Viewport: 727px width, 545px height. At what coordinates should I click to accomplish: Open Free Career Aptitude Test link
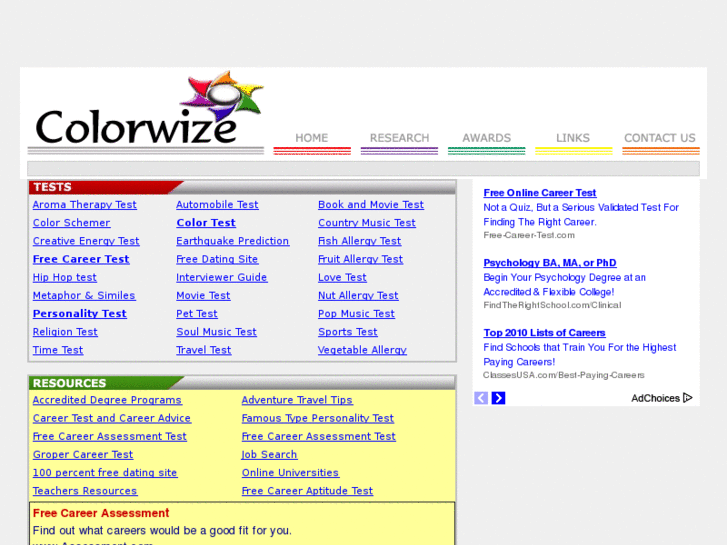(307, 491)
